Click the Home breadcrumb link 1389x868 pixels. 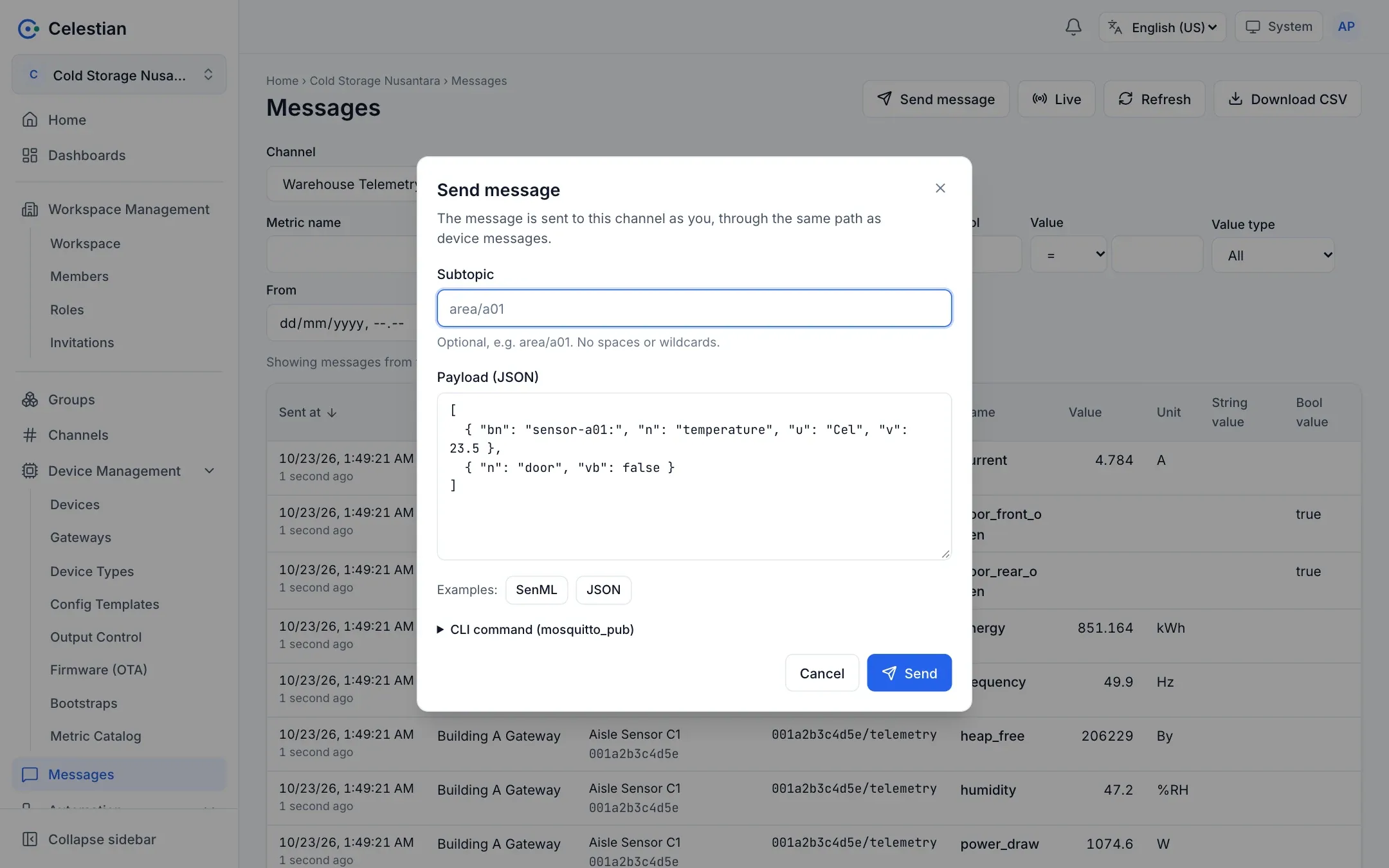click(x=282, y=81)
